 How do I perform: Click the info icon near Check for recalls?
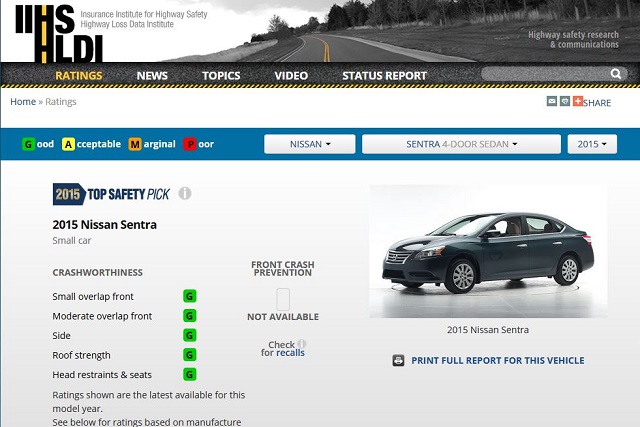[301, 344]
